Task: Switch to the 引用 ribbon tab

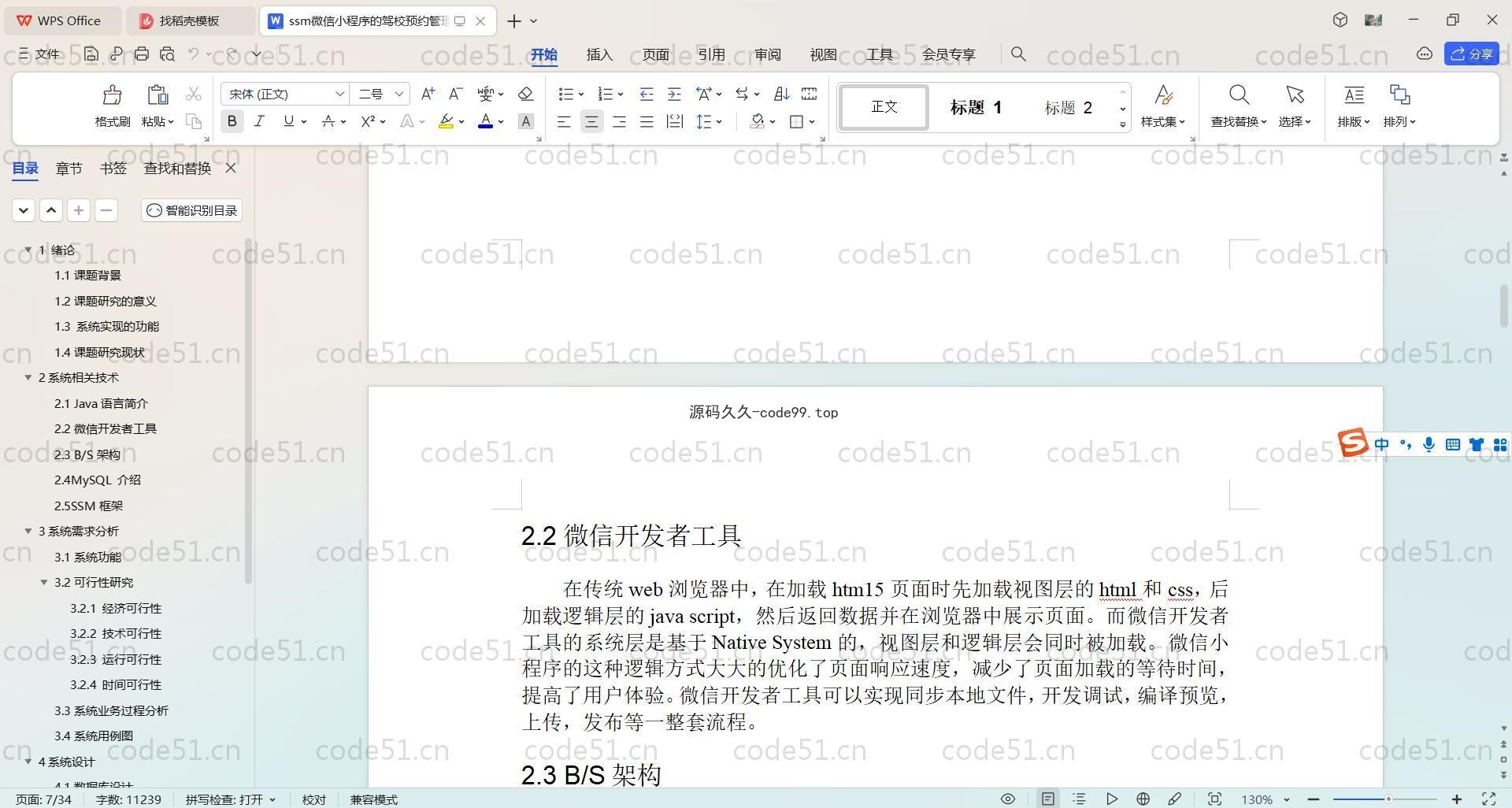Action: click(711, 54)
